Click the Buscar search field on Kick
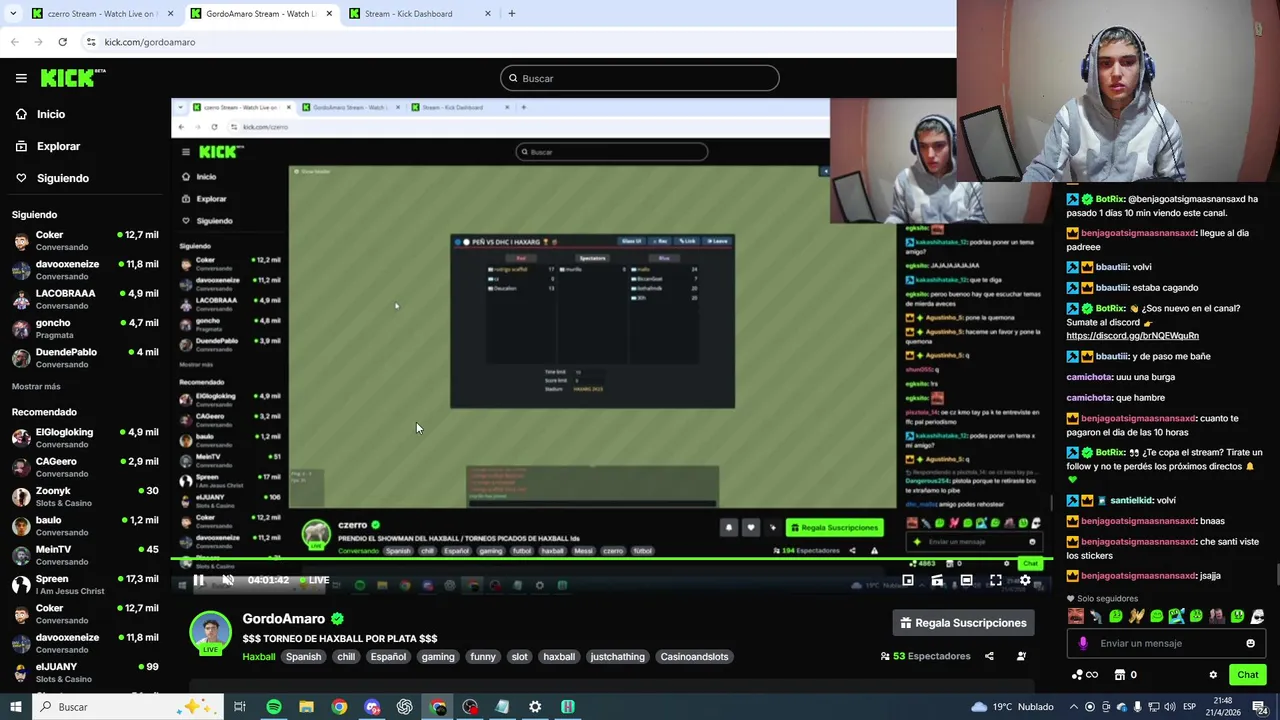1280x720 pixels. (x=640, y=78)
